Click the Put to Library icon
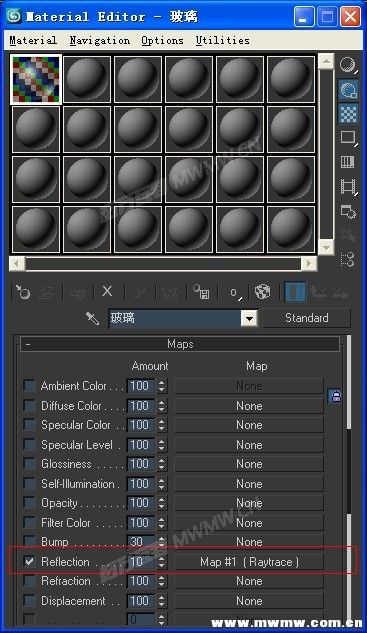 (x=201, y=292)
